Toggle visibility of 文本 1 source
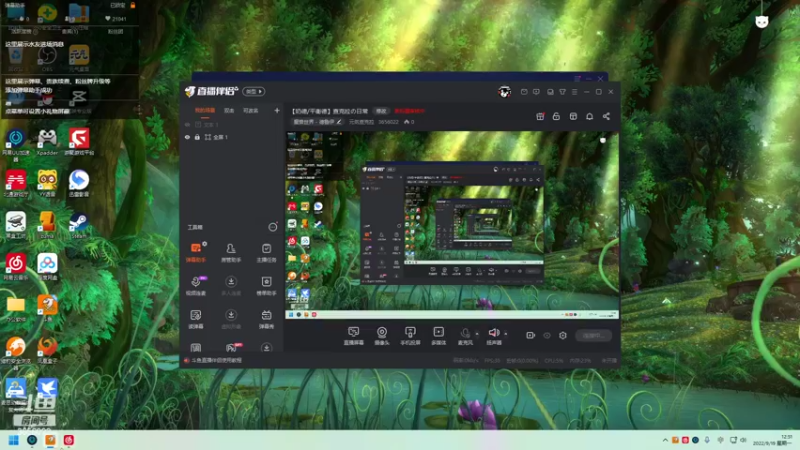Image resolution: width=800 pixels, height=450 pixels. (x=187, y=124)
